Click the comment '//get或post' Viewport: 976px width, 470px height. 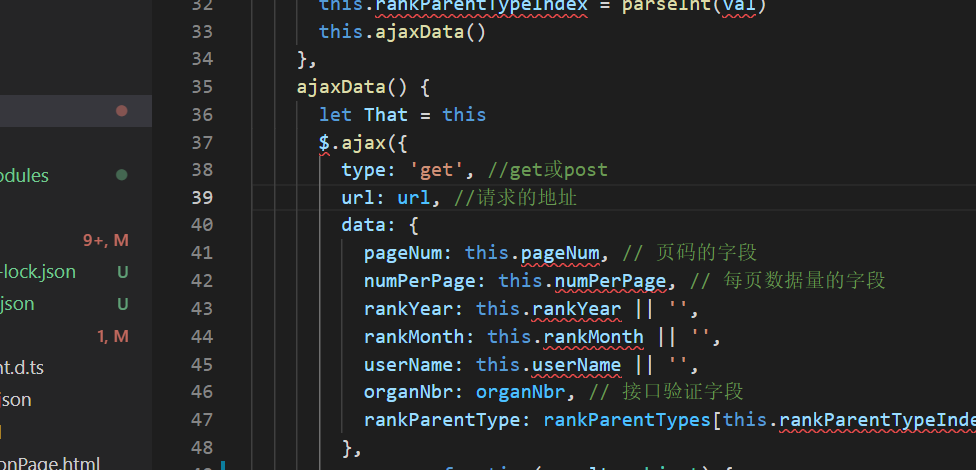(548, 170)
